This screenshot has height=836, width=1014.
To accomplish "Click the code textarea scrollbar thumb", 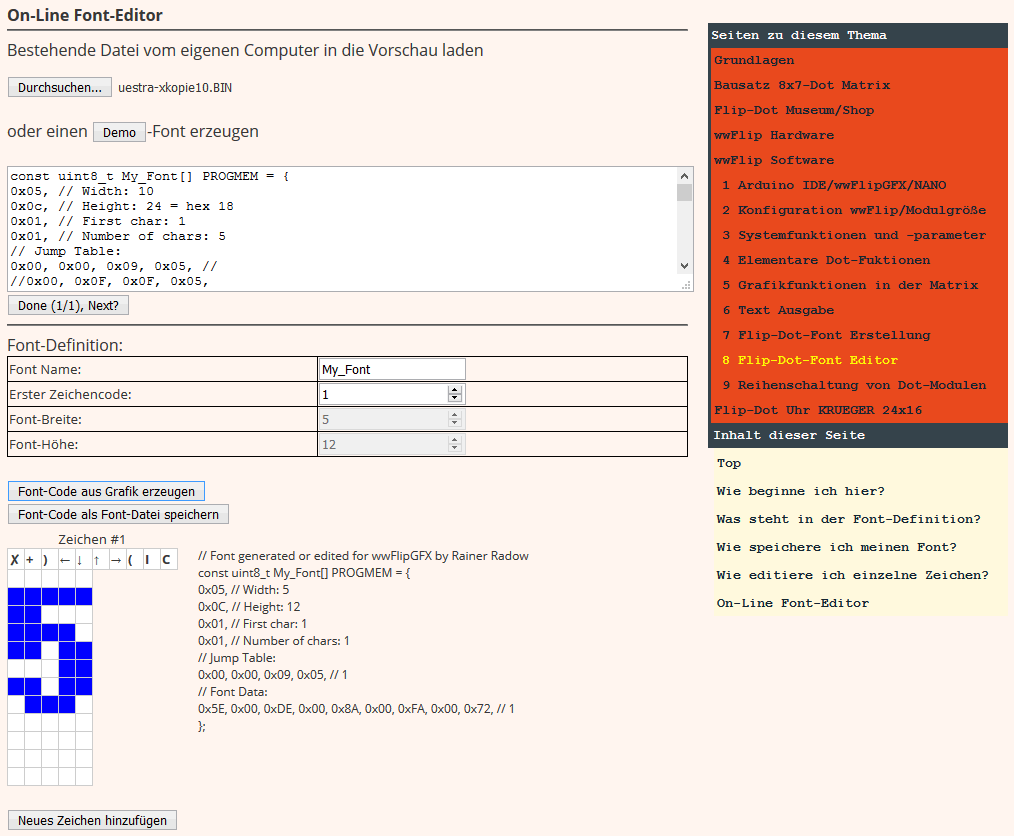I will point(684,193).
